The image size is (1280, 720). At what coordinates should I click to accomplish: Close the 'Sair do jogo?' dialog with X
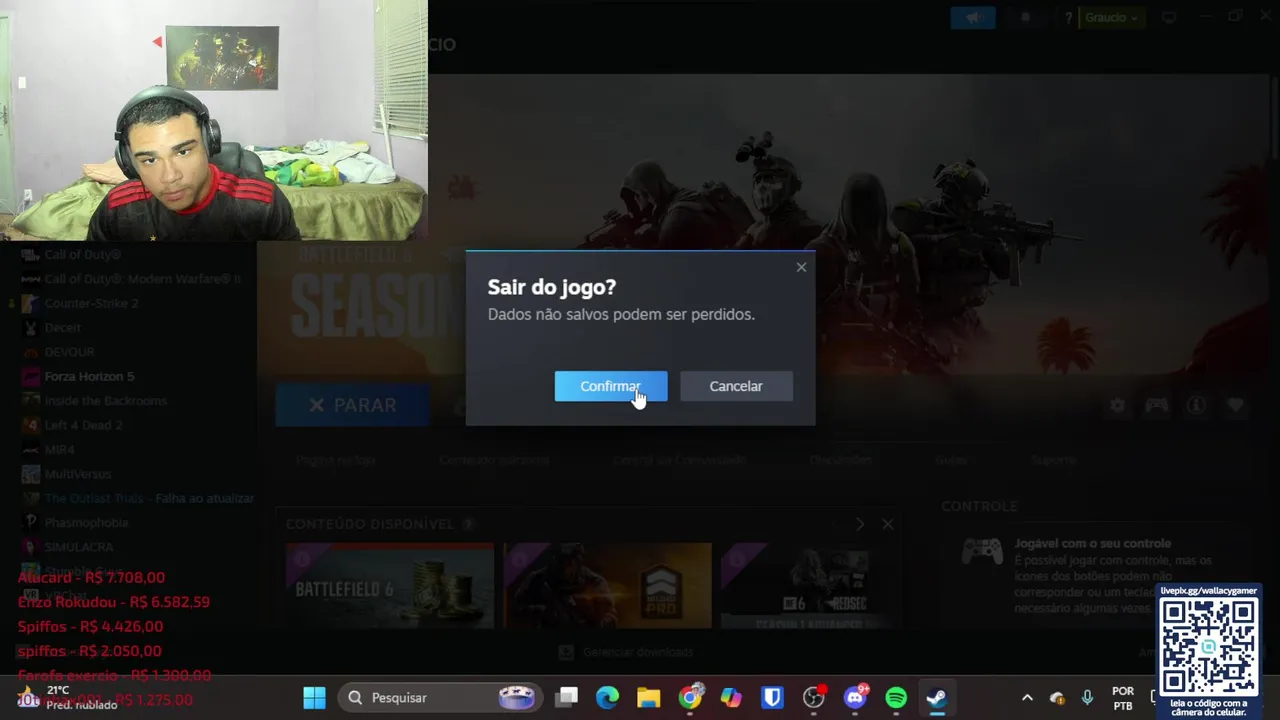(x=801, y=267)
